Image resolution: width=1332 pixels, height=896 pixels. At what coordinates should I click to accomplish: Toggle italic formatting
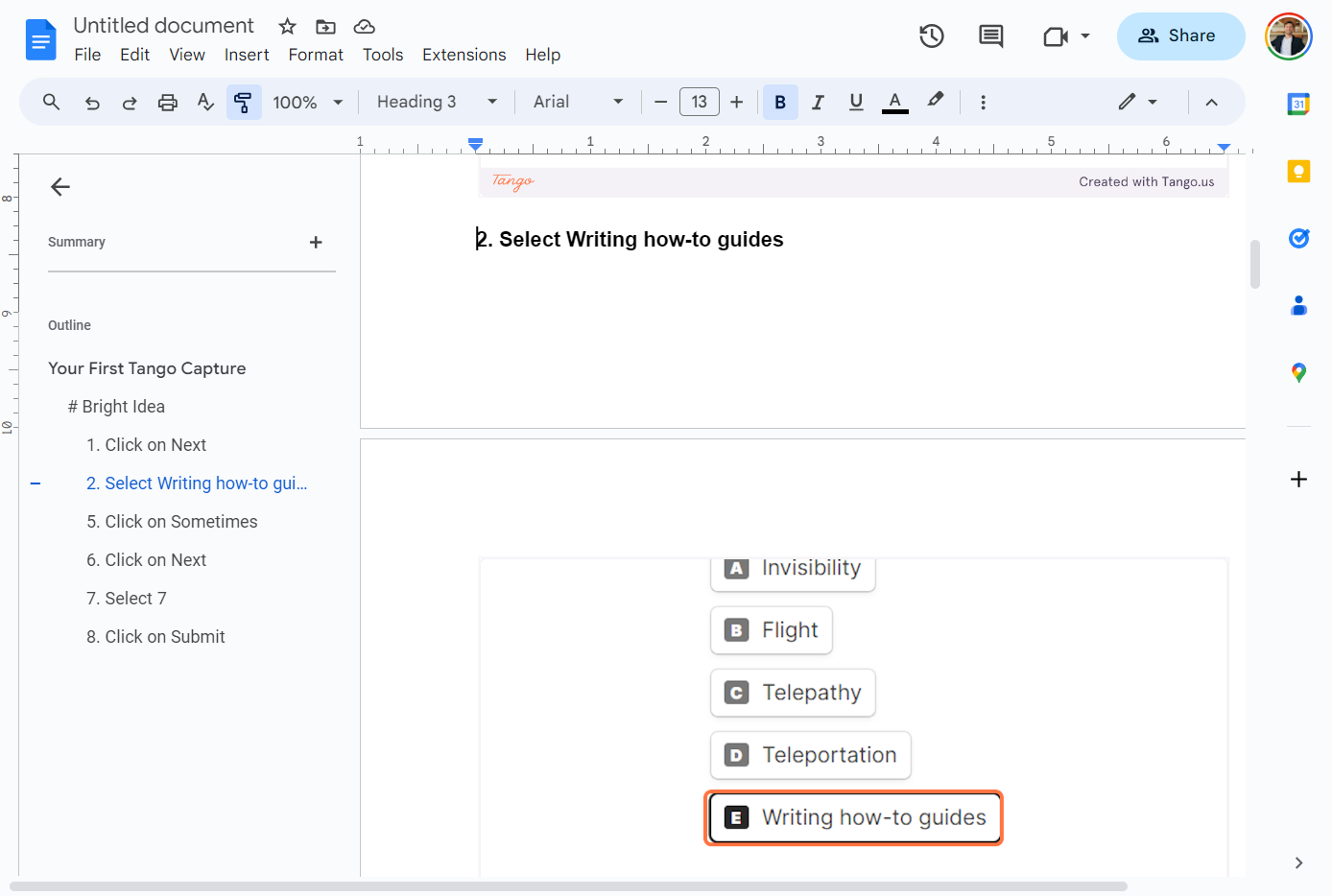818,102
